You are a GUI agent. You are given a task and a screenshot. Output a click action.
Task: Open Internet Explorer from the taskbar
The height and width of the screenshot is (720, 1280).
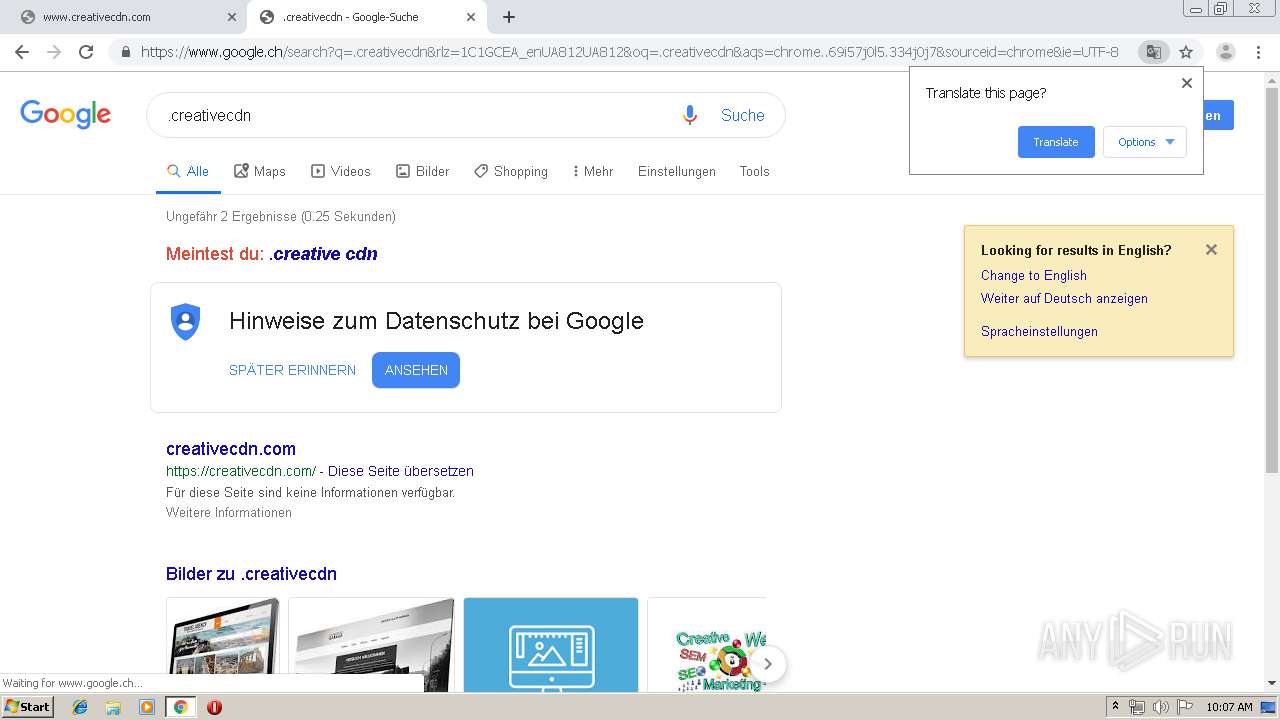(80, 707)
